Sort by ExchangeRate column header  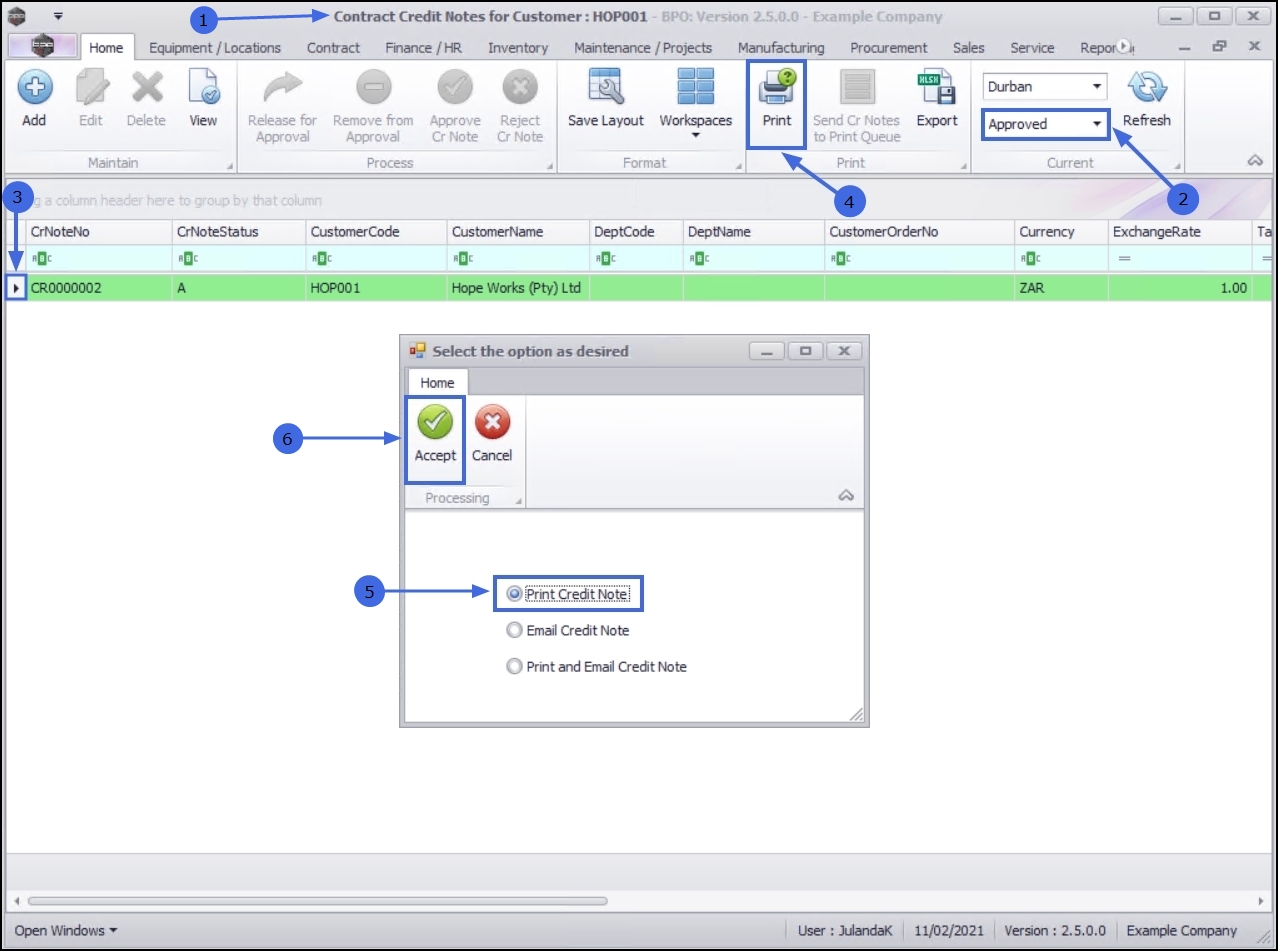(1180, 231)
